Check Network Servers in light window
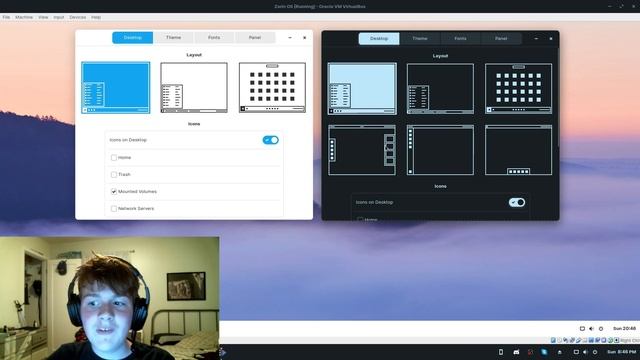 [114, 209]
